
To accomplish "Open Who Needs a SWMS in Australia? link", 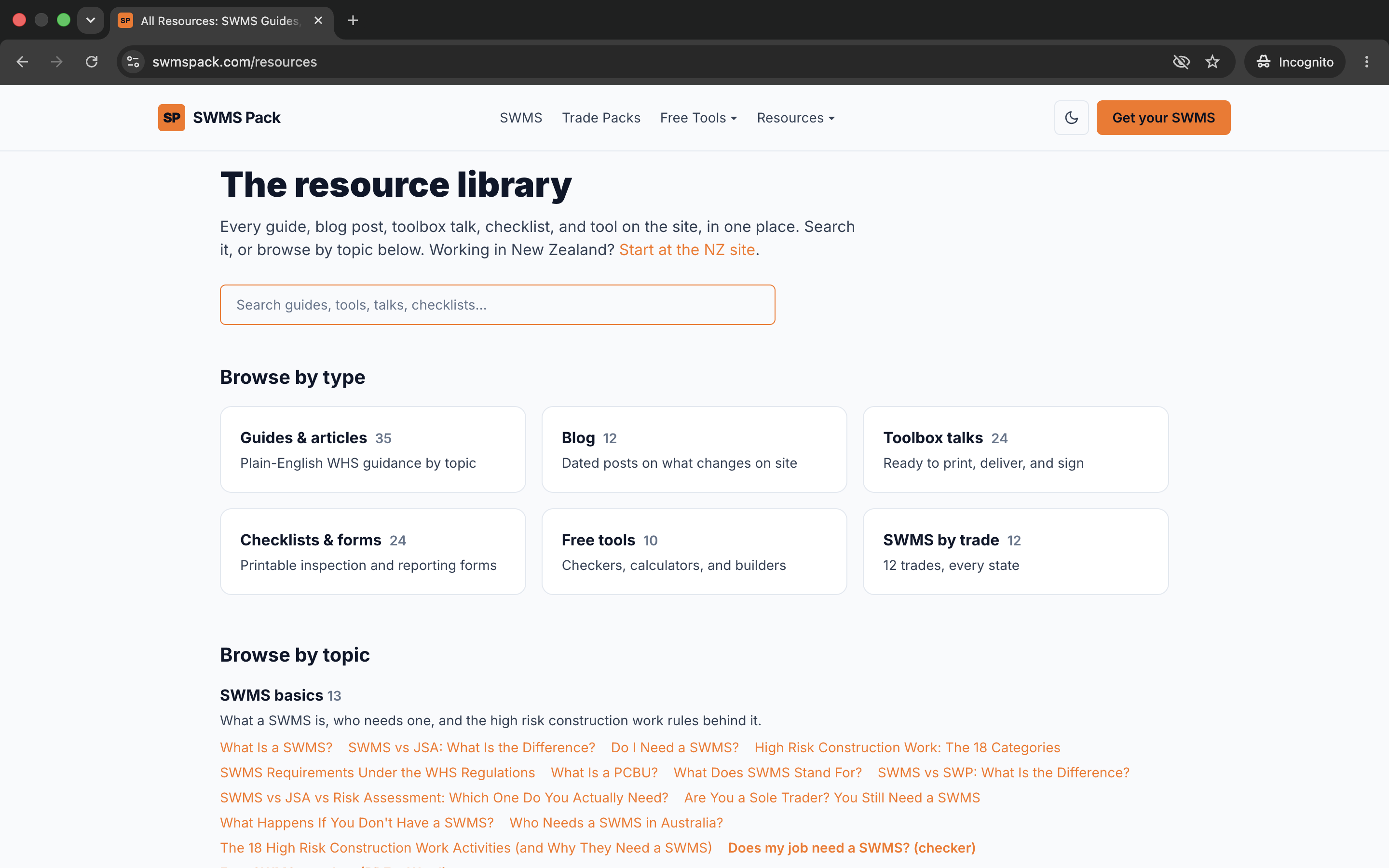I will point(616,823).
